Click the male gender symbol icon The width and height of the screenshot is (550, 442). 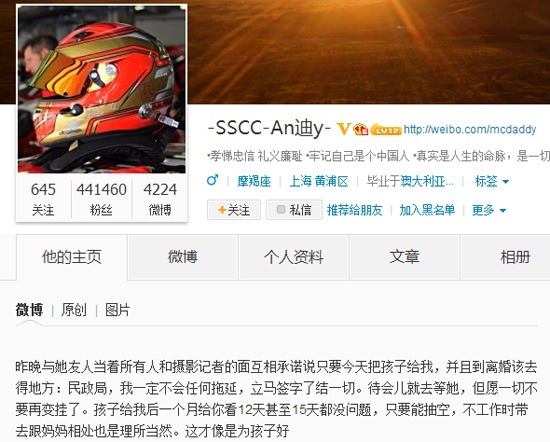[213, 180]
